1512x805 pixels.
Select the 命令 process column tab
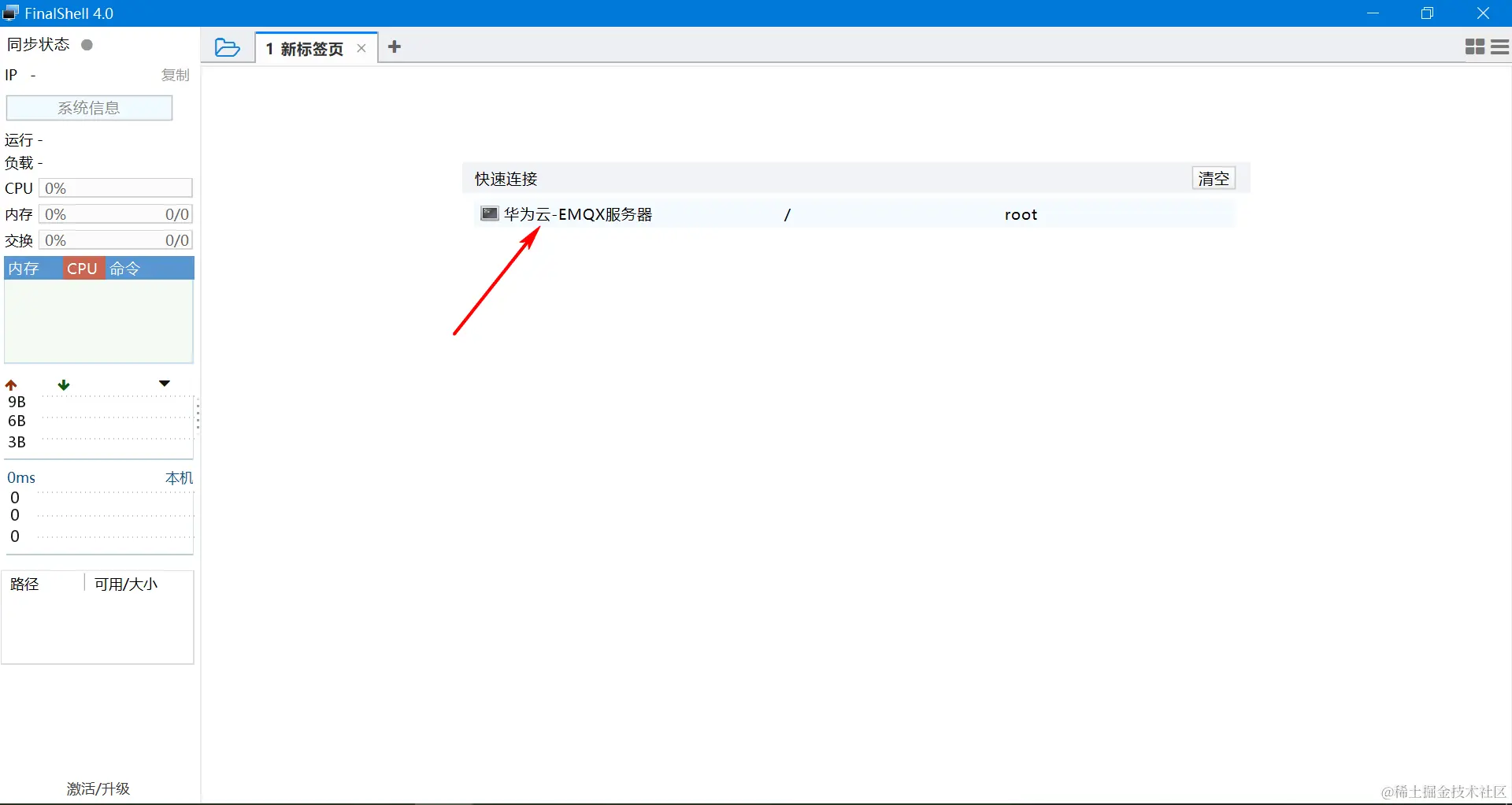tap(150, 269)
